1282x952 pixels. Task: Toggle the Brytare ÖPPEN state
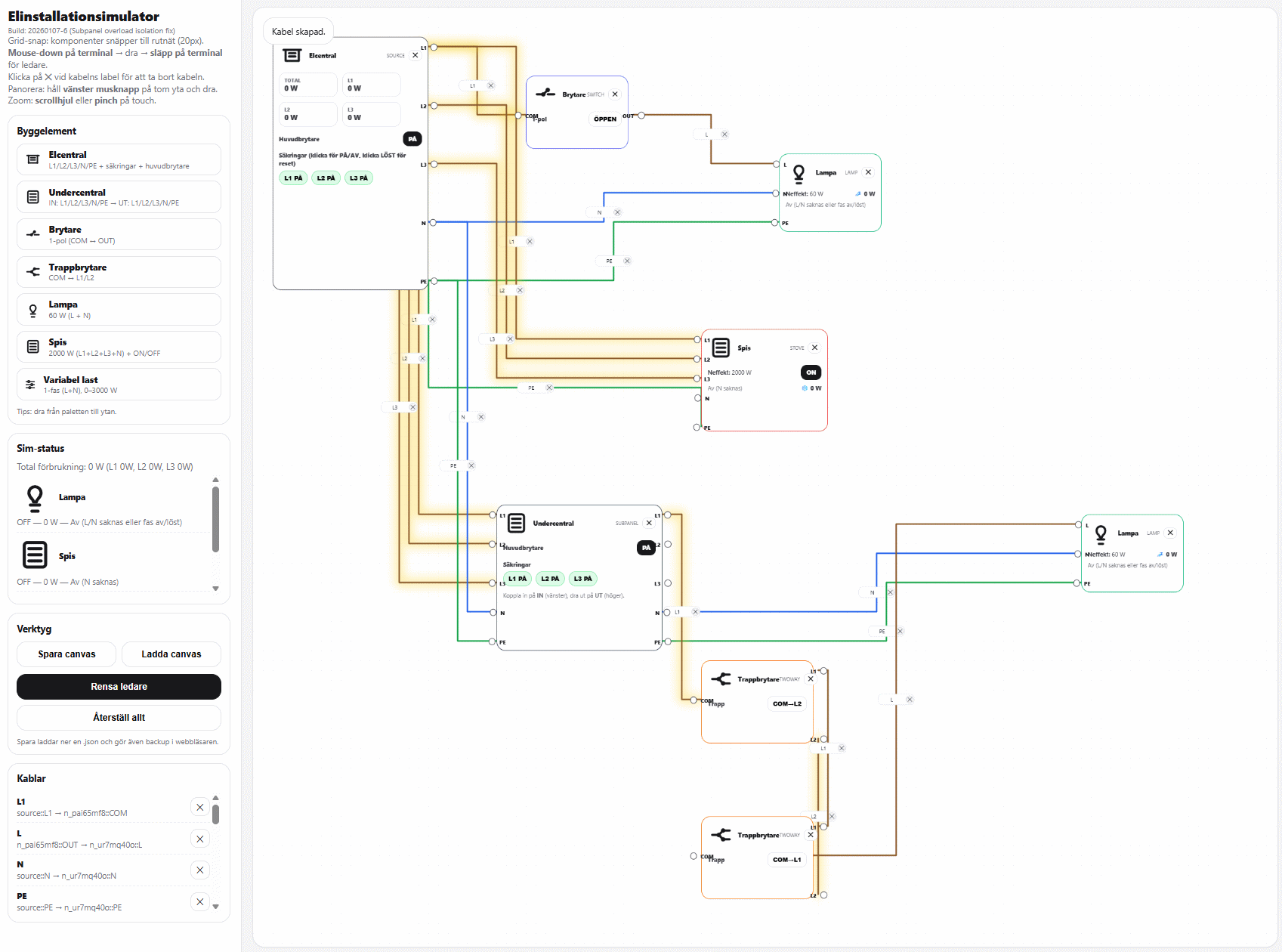click(x=604, y=119)
